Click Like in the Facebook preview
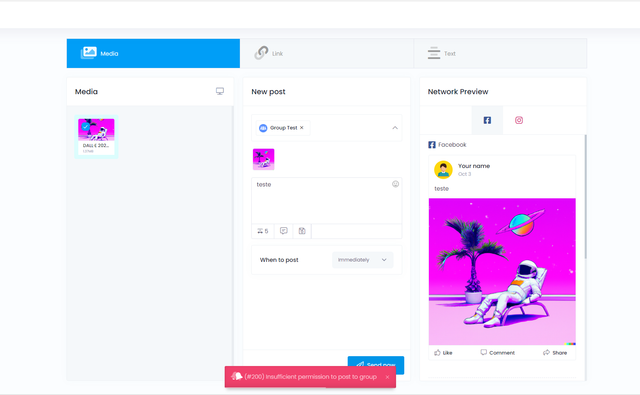Viewport: 640px width, 395px height. point(443,353)
